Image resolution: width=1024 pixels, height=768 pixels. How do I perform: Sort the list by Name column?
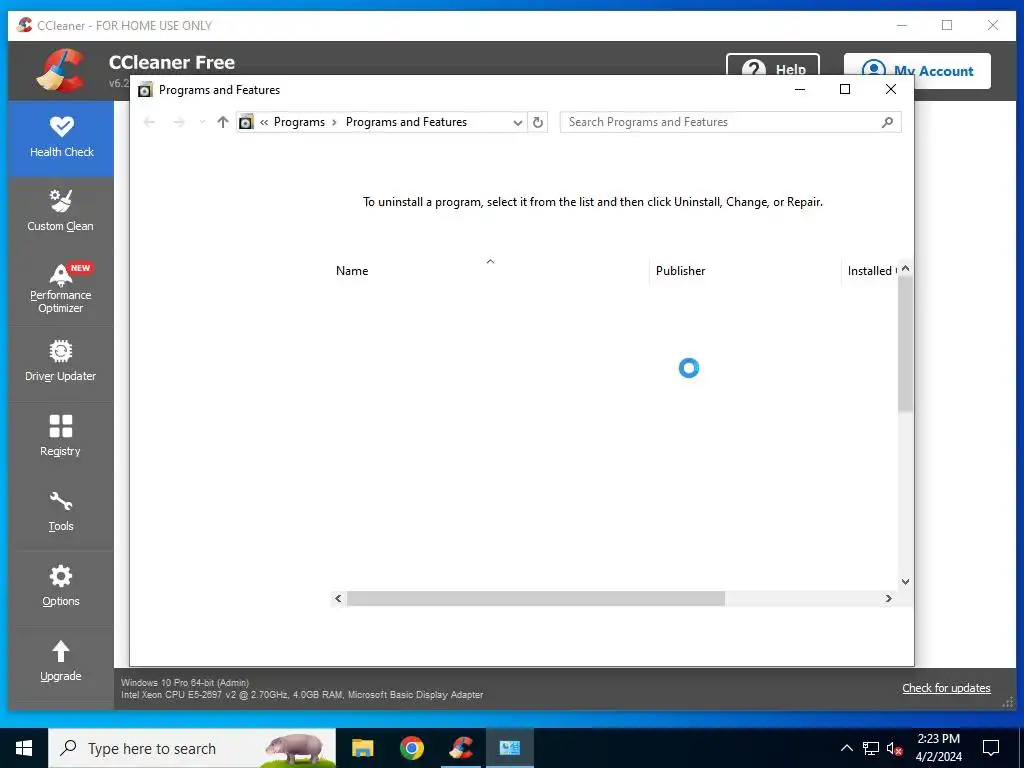tap(490, 270)
